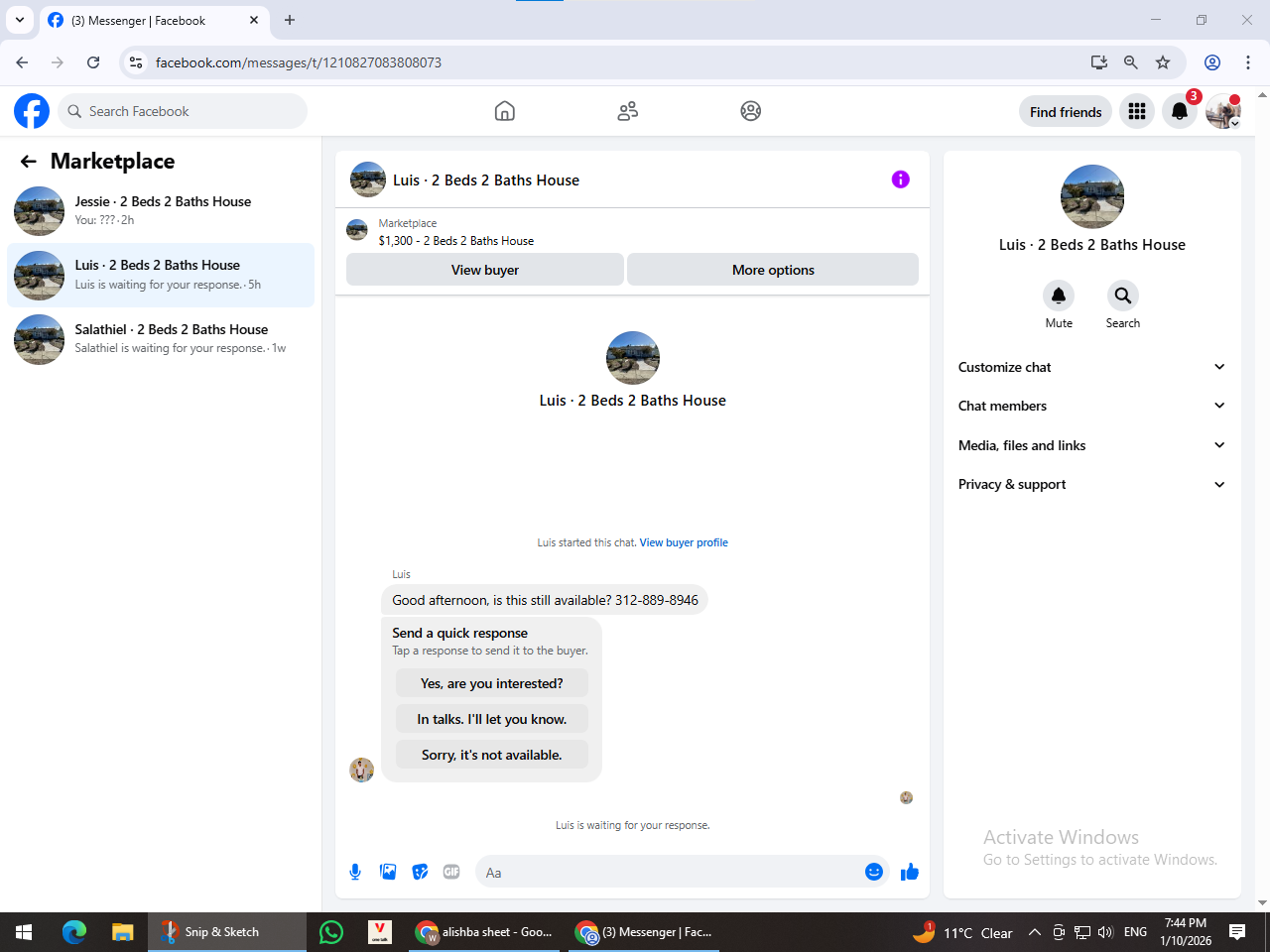This screenshot has height=952, width=1270.
Task: Switch to Messenger Facebook browser tab
Action: [154, 21]
